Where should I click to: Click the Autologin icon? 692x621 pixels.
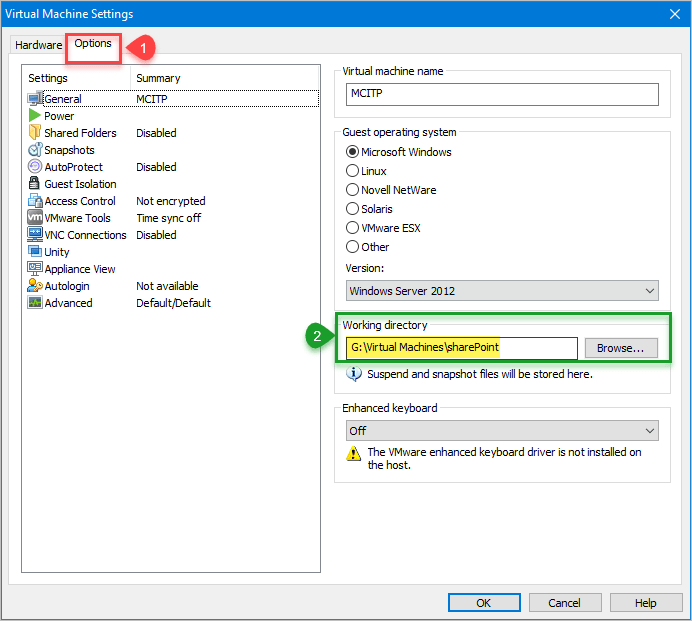[35, 286]
